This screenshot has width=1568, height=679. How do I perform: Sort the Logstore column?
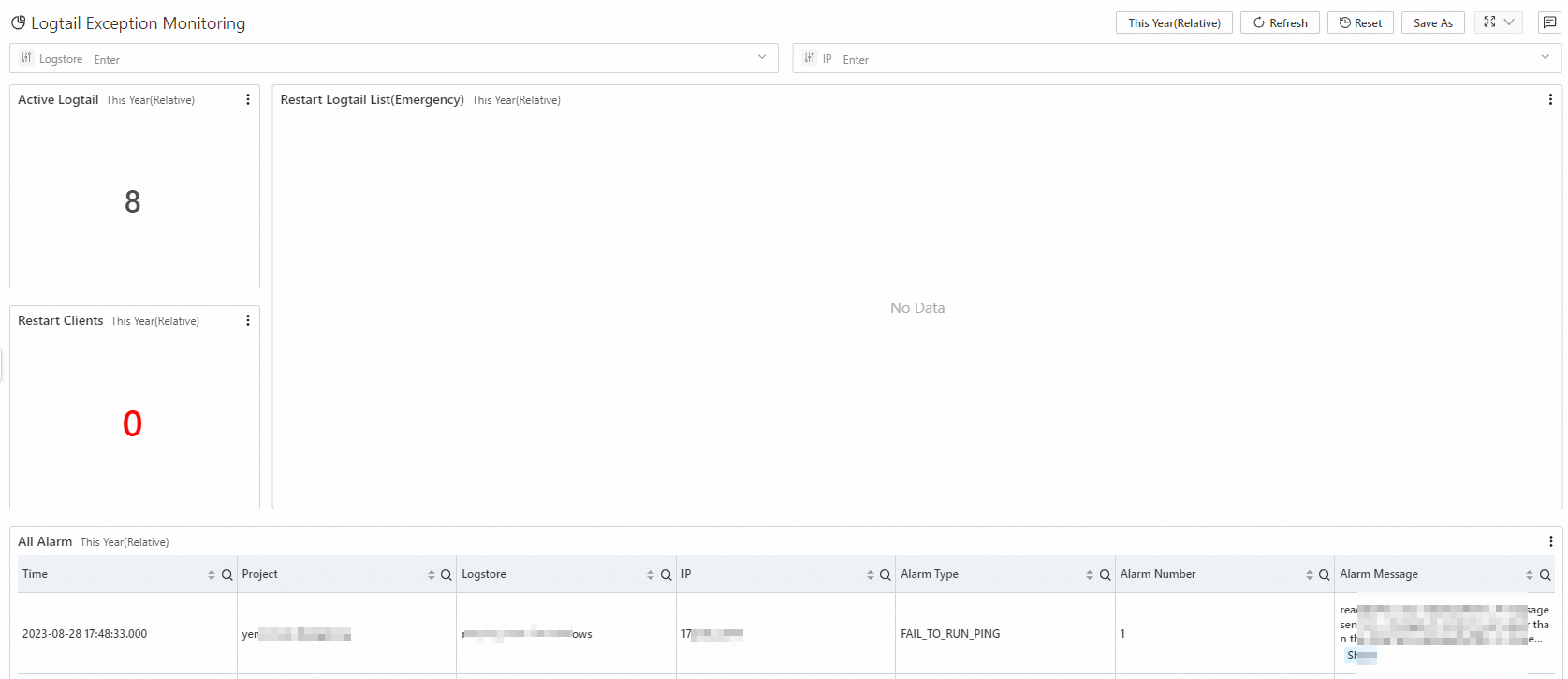pos(651,575)
